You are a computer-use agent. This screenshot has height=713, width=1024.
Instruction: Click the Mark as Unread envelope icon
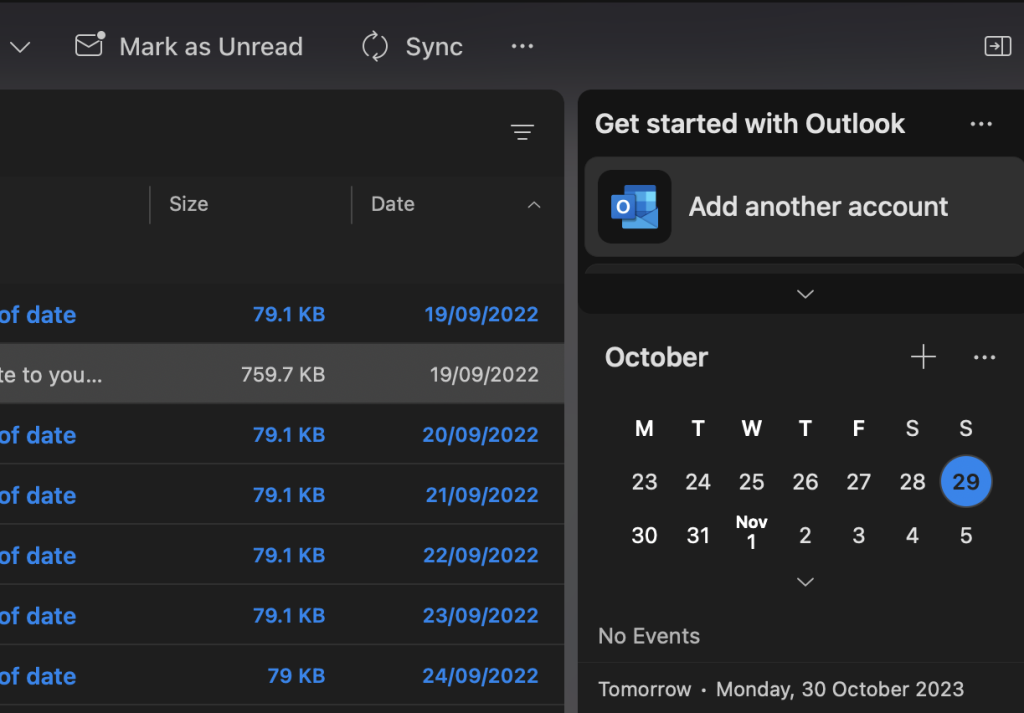(x=90, y=46)
